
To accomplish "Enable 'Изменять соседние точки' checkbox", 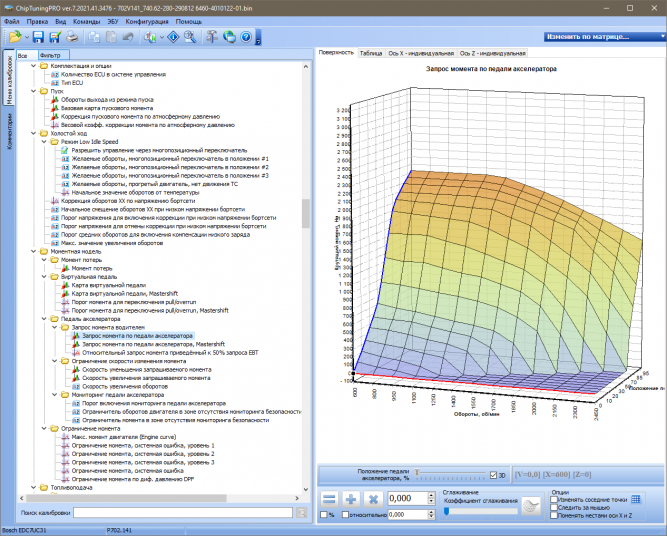I will 554,499.
